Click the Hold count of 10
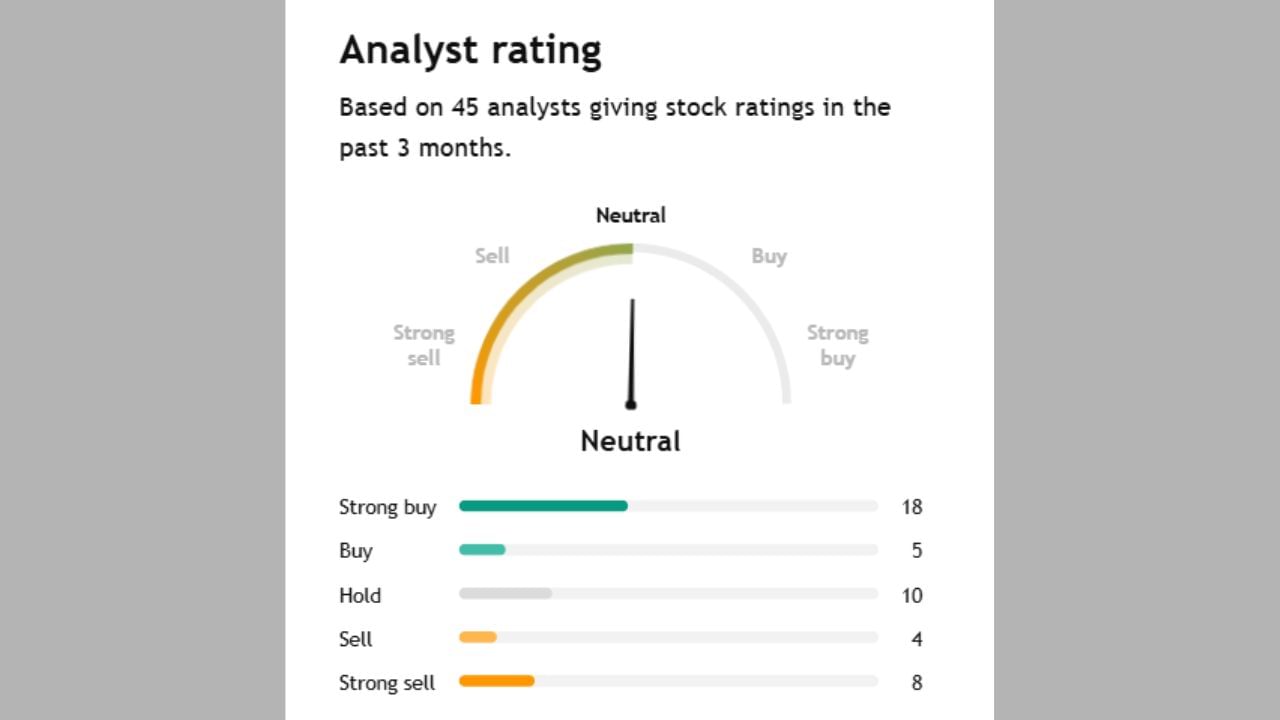 (x=911, y=595)
